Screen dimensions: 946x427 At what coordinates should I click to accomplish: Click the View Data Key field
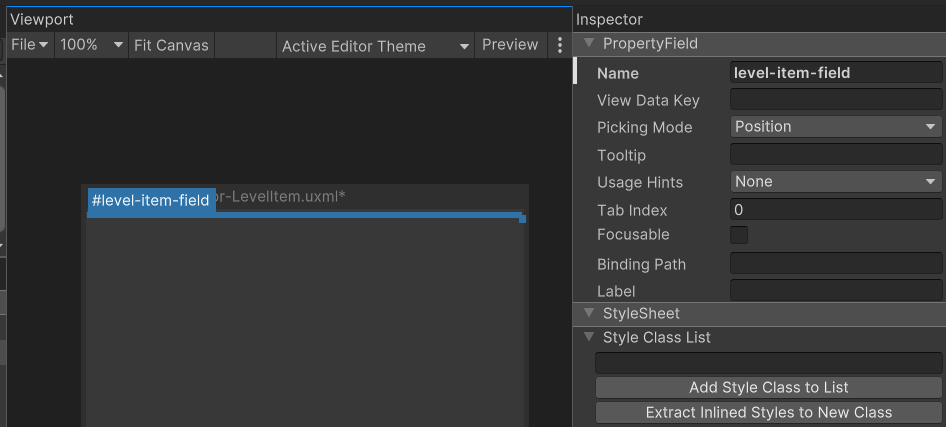pos(836,100)
